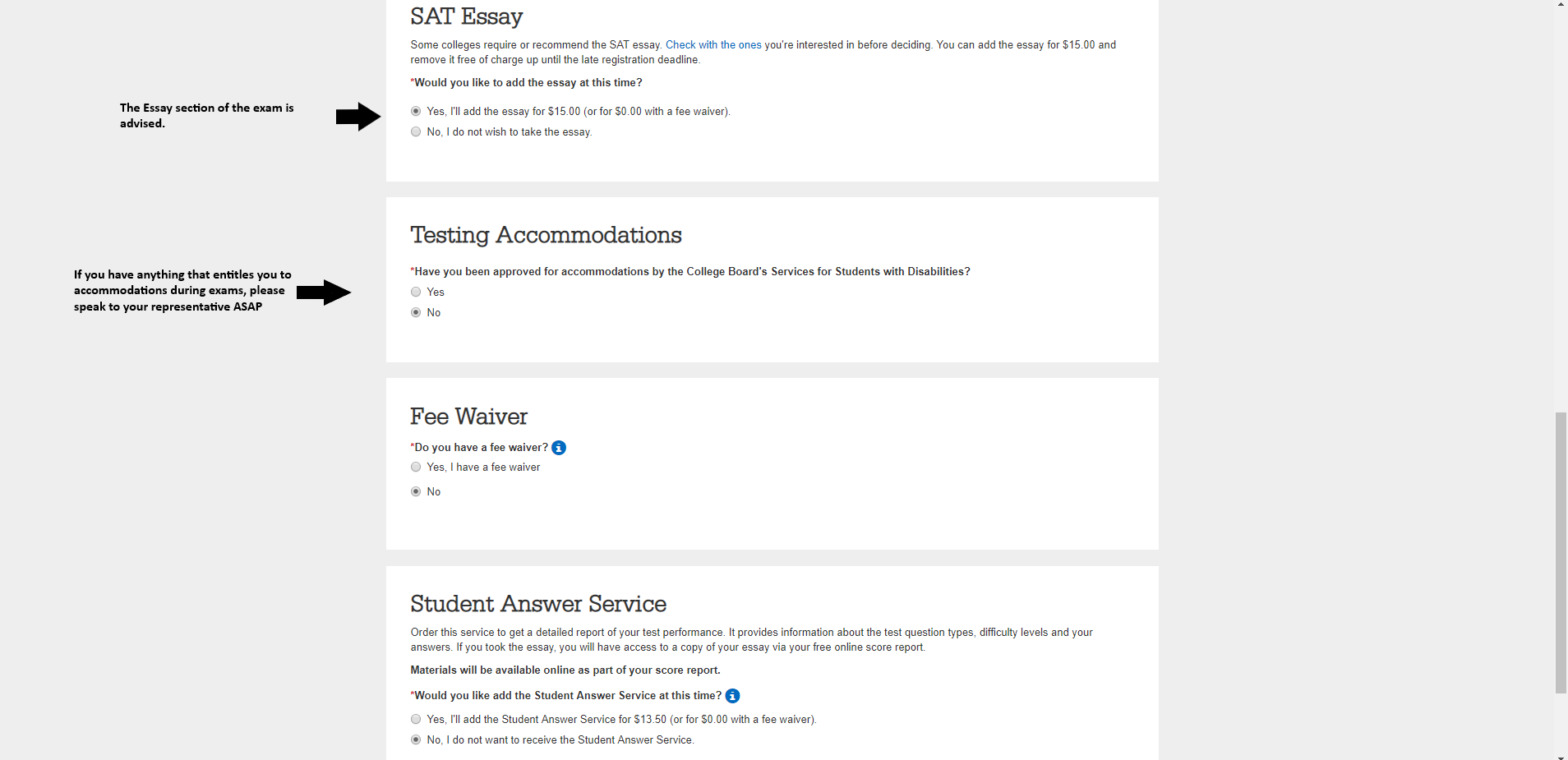The height and width of the screenshot is (760, 1568).
Task: Click the scrollbar up arrow
Action: (x=1561, y=5)
